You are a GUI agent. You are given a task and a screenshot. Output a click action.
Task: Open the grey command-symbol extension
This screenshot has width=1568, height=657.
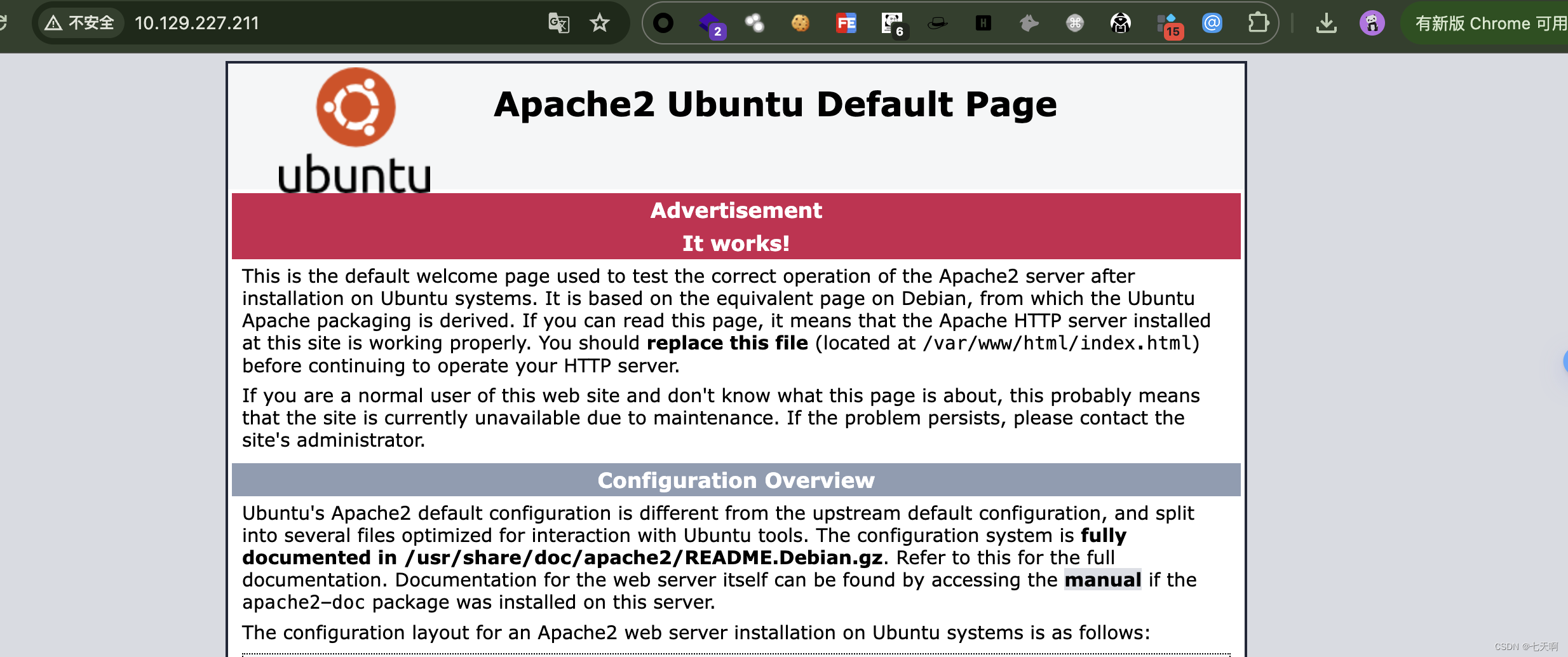pyautogui.click(x=1074, y=24)
